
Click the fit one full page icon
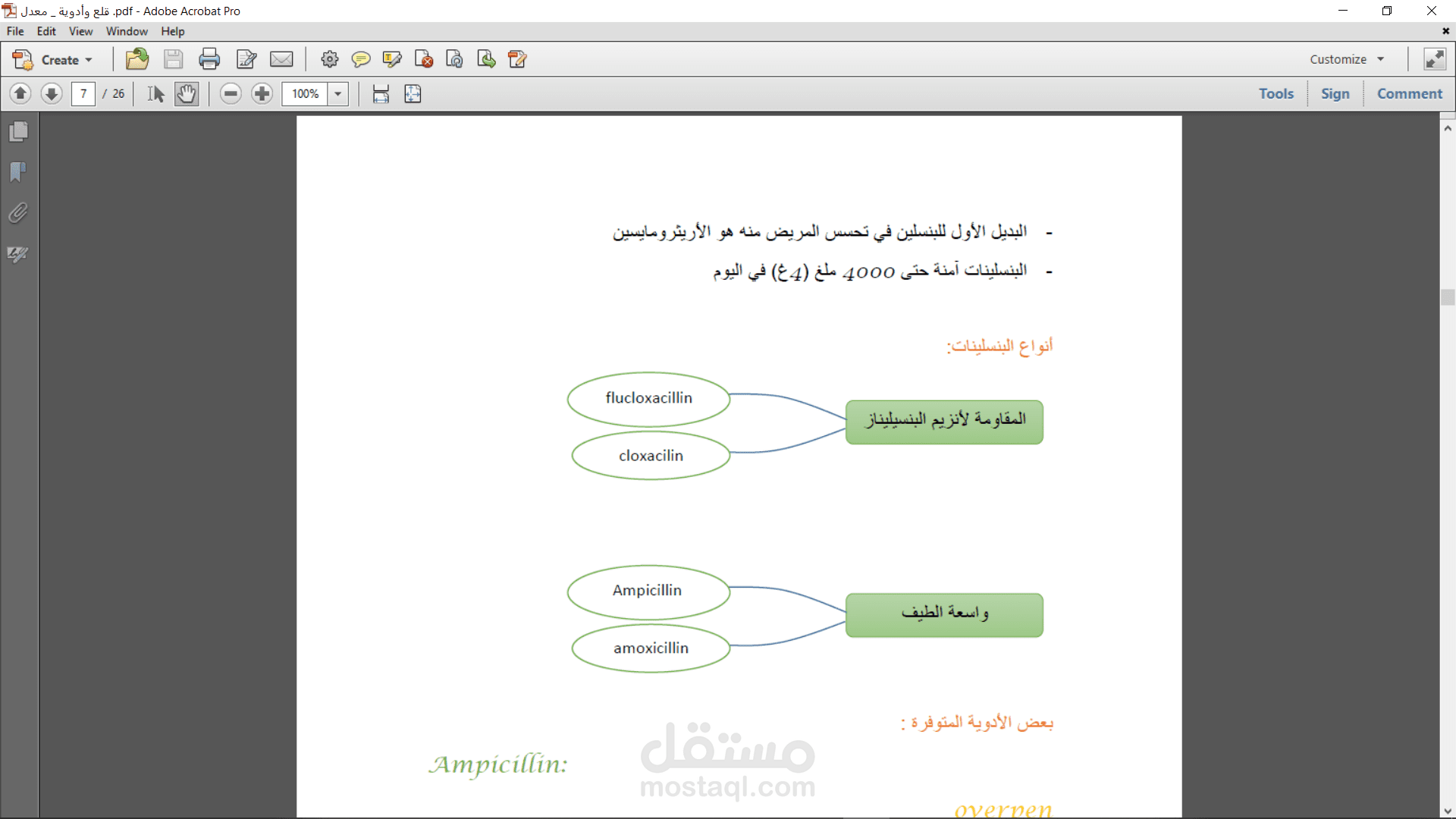click(413, 93)
